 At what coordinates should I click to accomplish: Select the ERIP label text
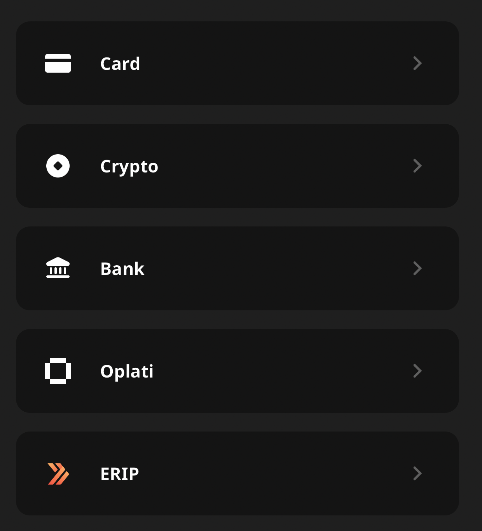pyautogui.click(x=120, y=474)
